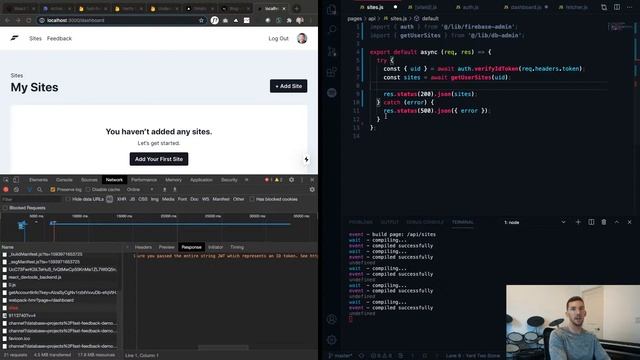Switch to DevTools Console tab
Viewport: 640px width, 360px height.
64,180
